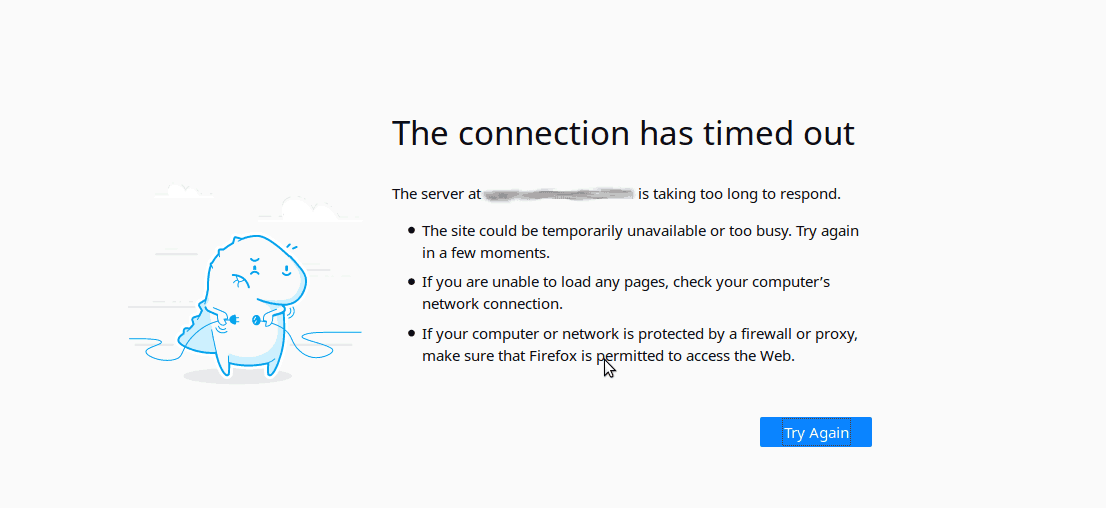The height and width of the screenshot is (508, 1106).
Task: Click the bullet dot before "The site could be"
Action: 411,231
